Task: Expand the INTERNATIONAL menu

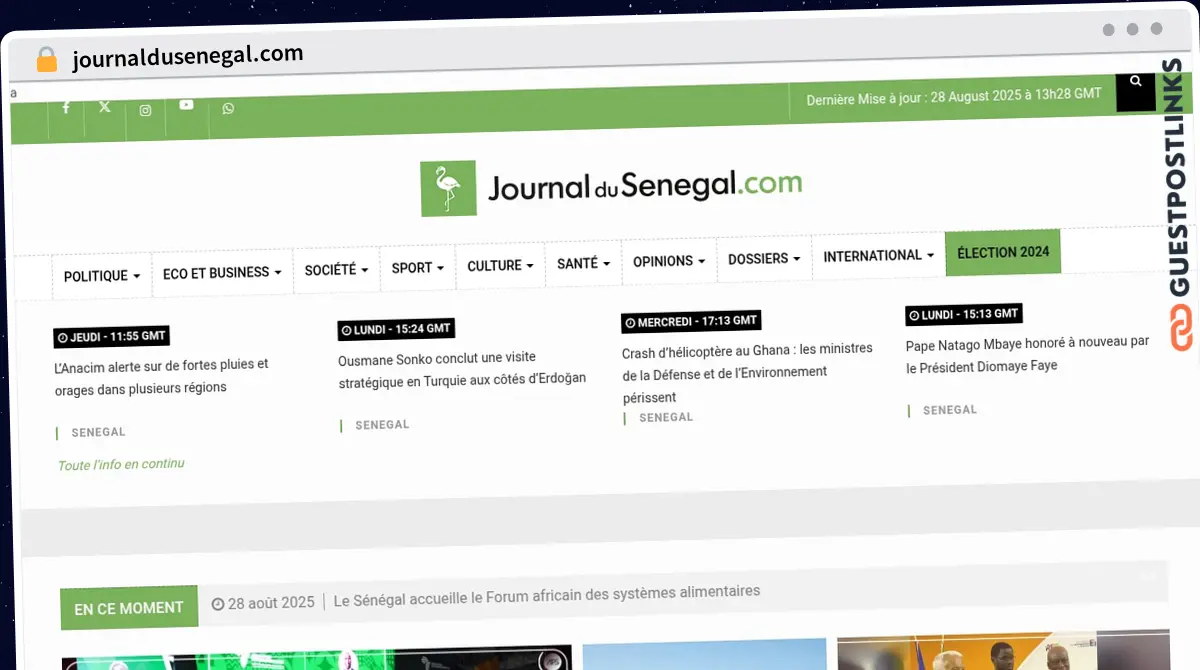Action: click(878, 256)
